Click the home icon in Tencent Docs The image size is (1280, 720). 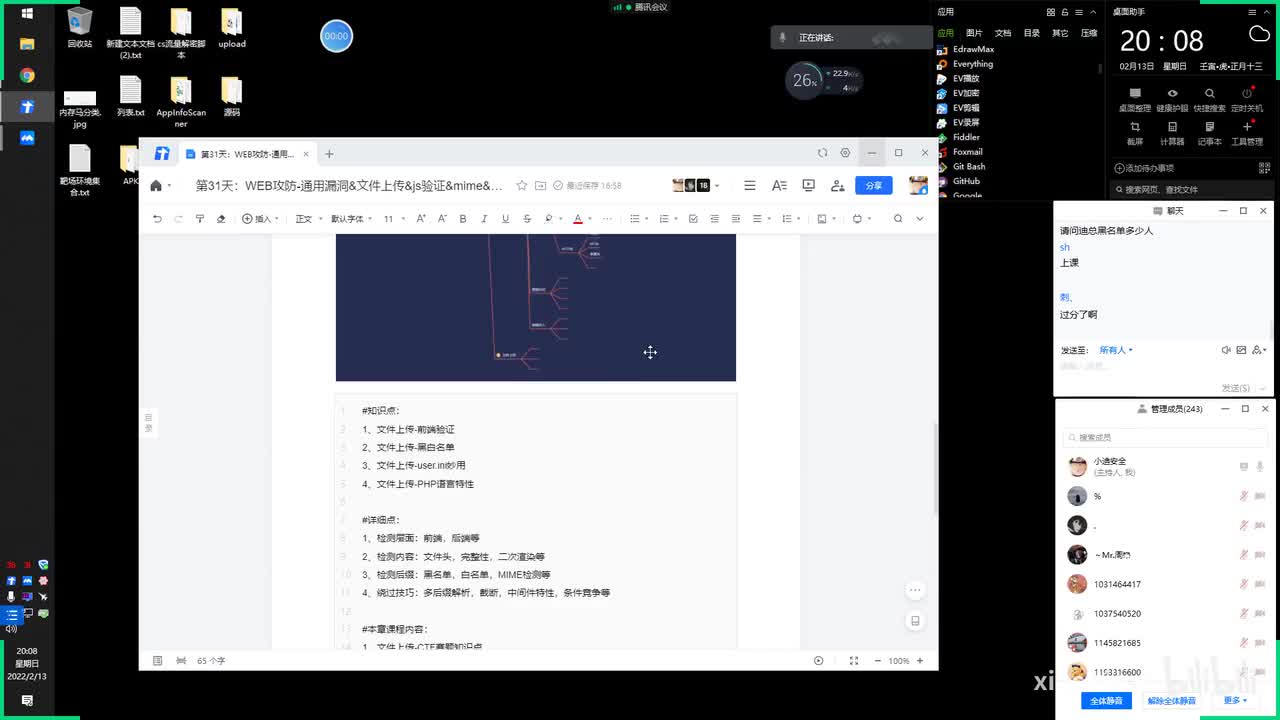coord(156,185)
